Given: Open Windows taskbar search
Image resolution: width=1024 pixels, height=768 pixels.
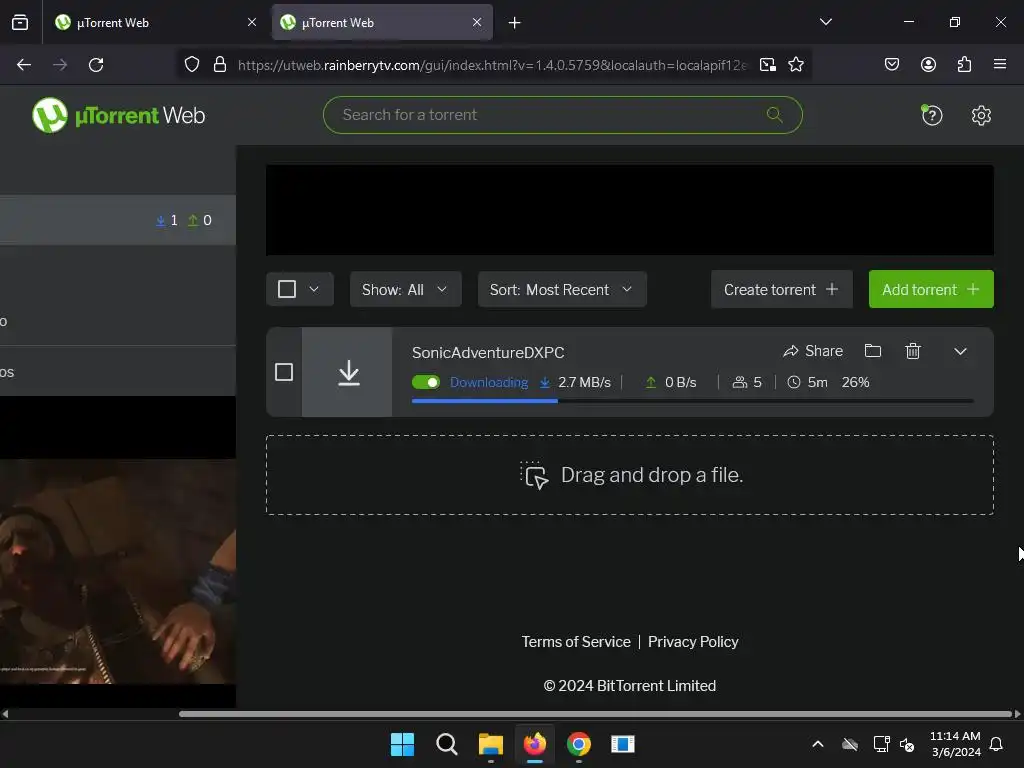Looking at the screenshot, I should 447,744.
